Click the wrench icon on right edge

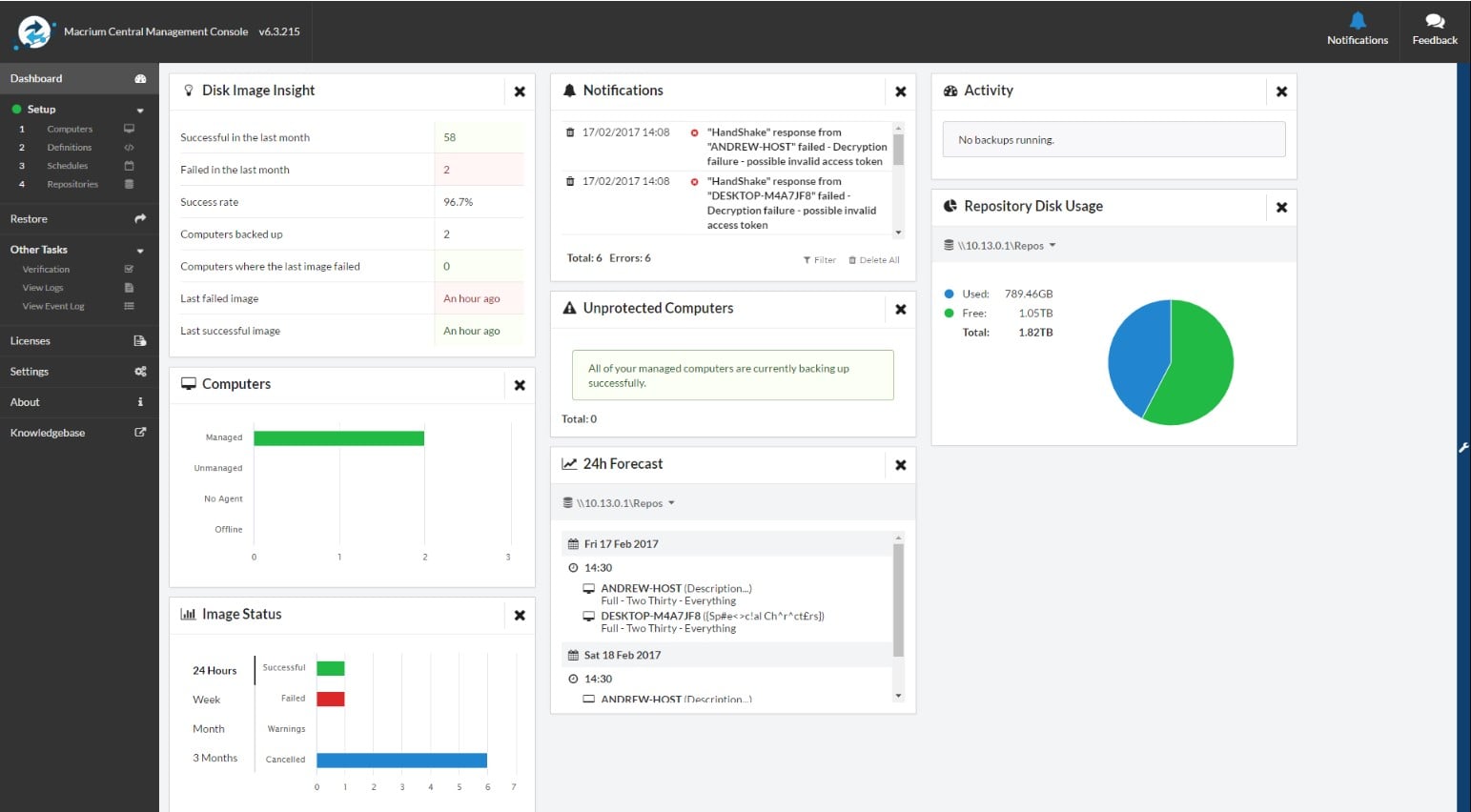[x=1463, y=447]
